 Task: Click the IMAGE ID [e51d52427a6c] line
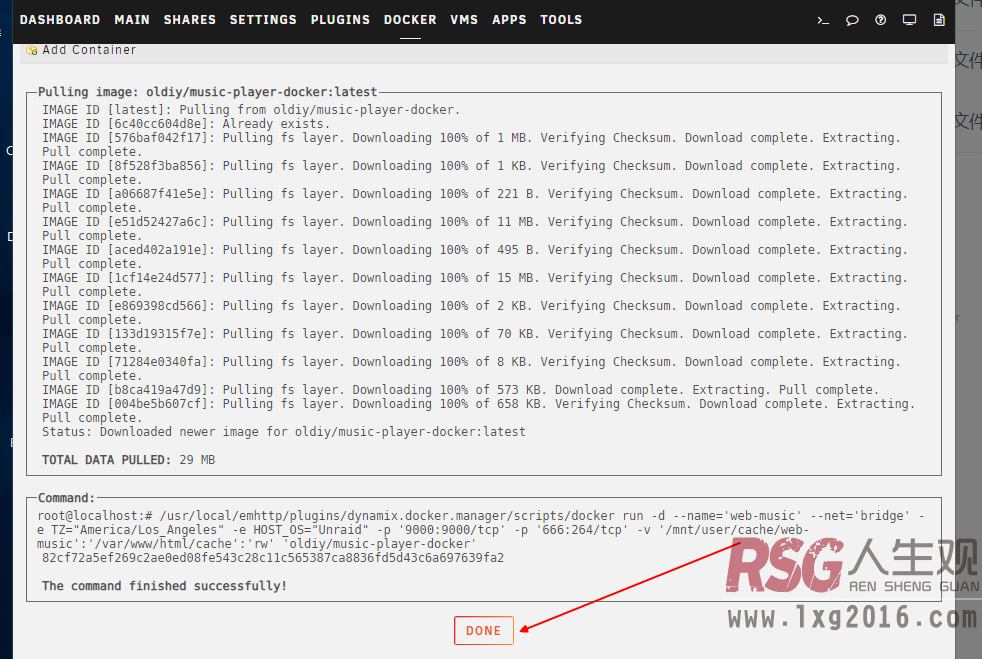(x=475, y=229)
